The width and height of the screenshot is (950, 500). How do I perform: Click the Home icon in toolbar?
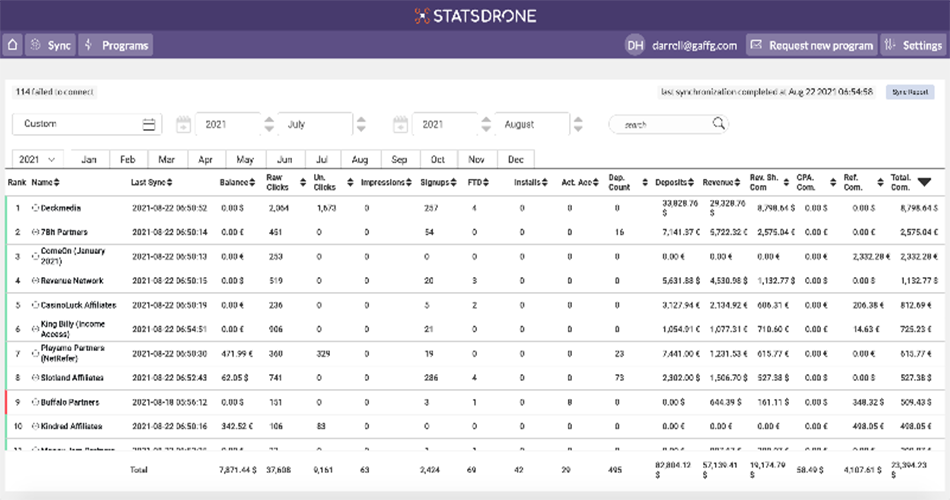point(12,45)
